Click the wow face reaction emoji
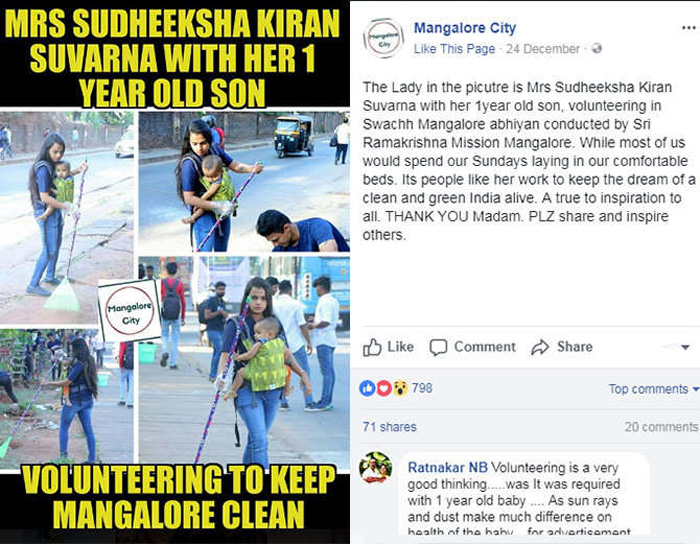700x544 pixels. pos(400,389)
